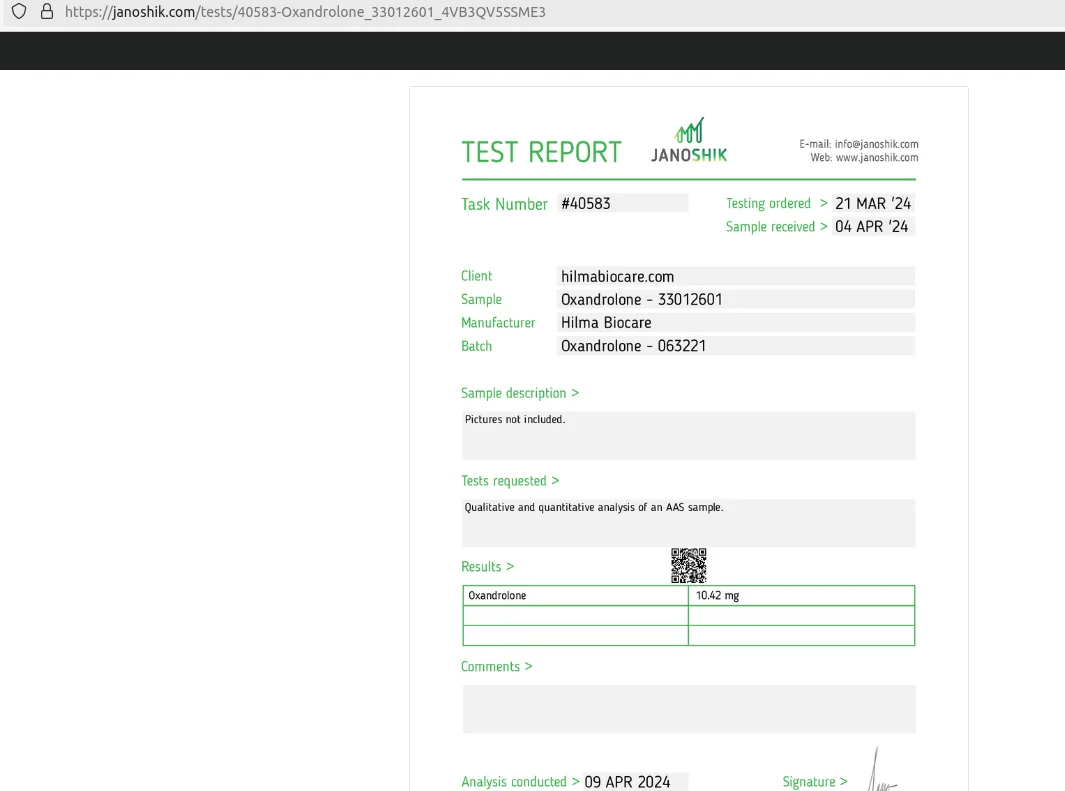Click the shield tracking protection icon
1065x791 pixels.
[19, 12]
